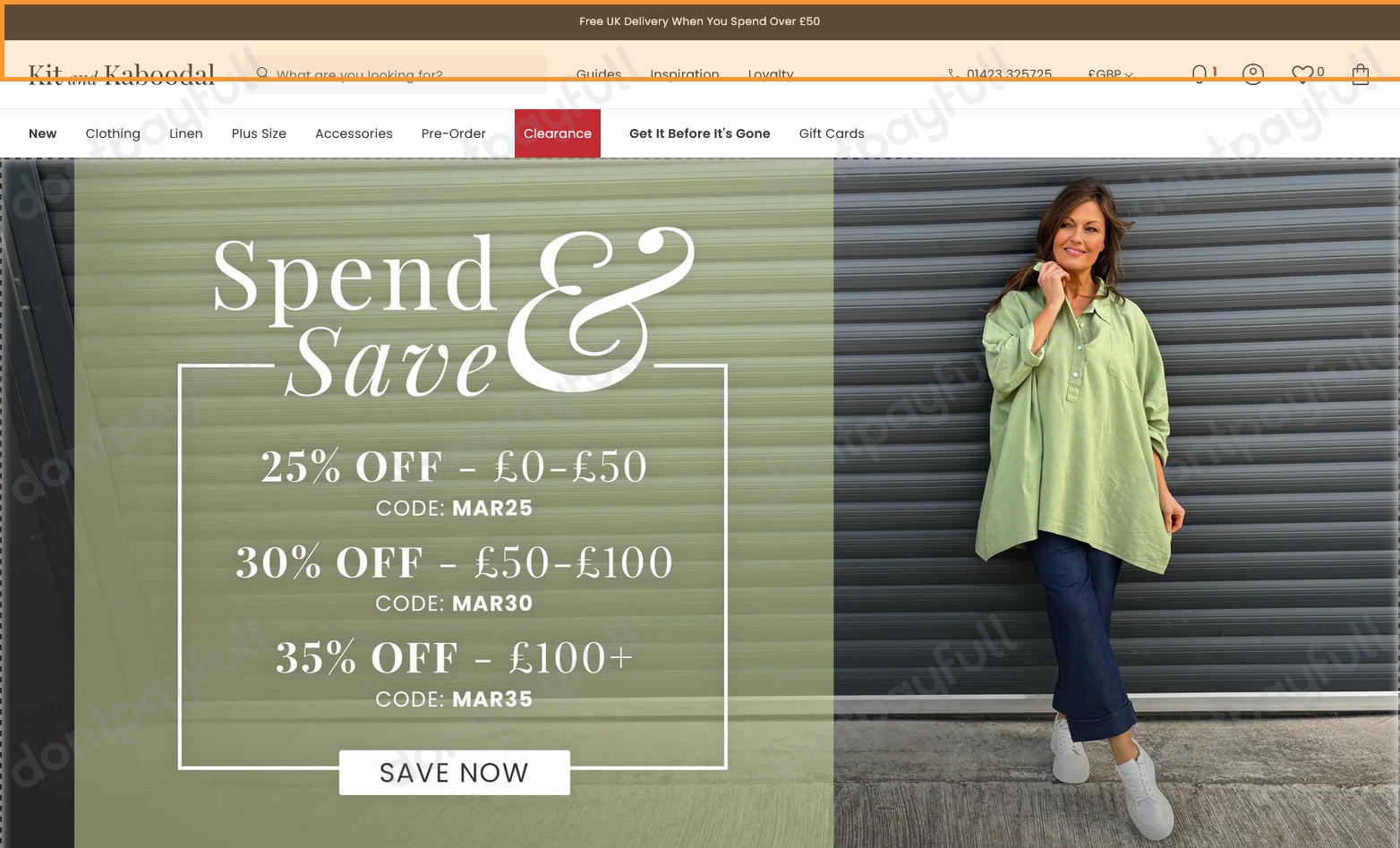This screenshot has height=848, width=1400.
Task: Go to the Gift Cards page
Action: coord(832,133)
